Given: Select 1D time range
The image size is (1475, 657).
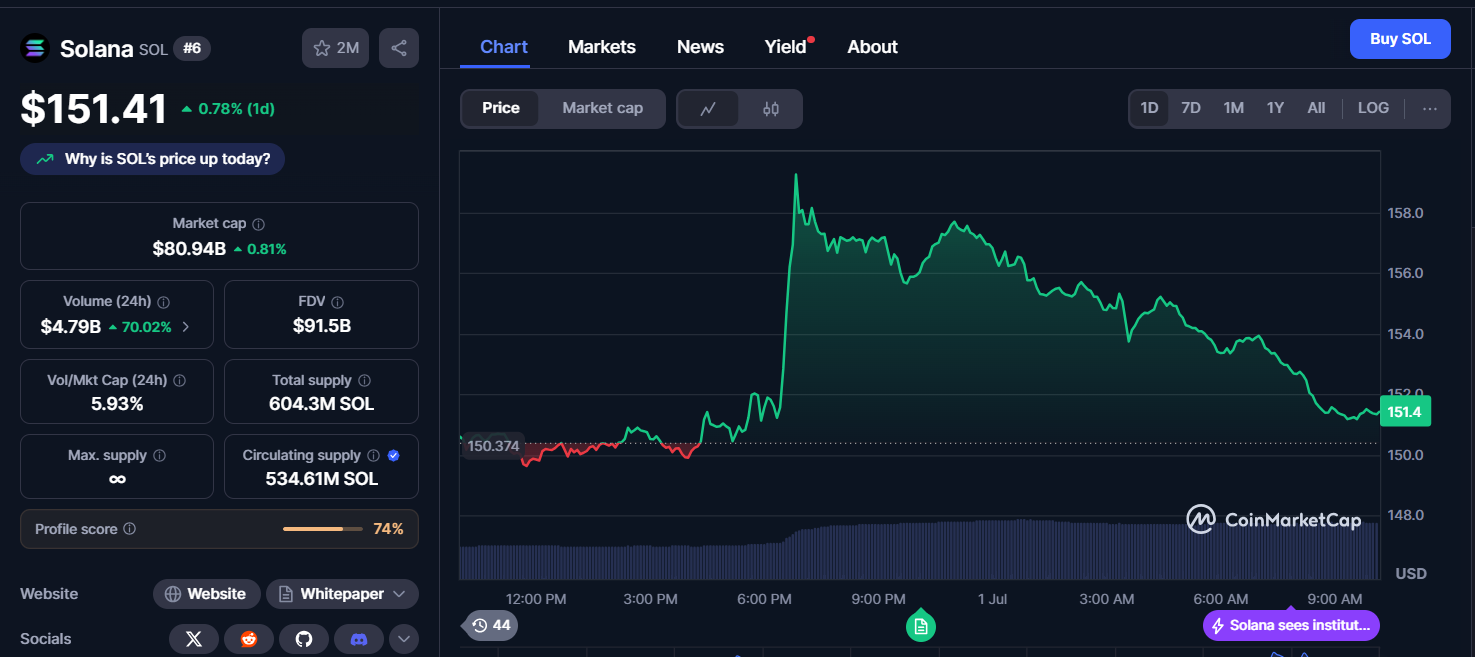Looking at the screenshot, I should tap(1149, 108).
